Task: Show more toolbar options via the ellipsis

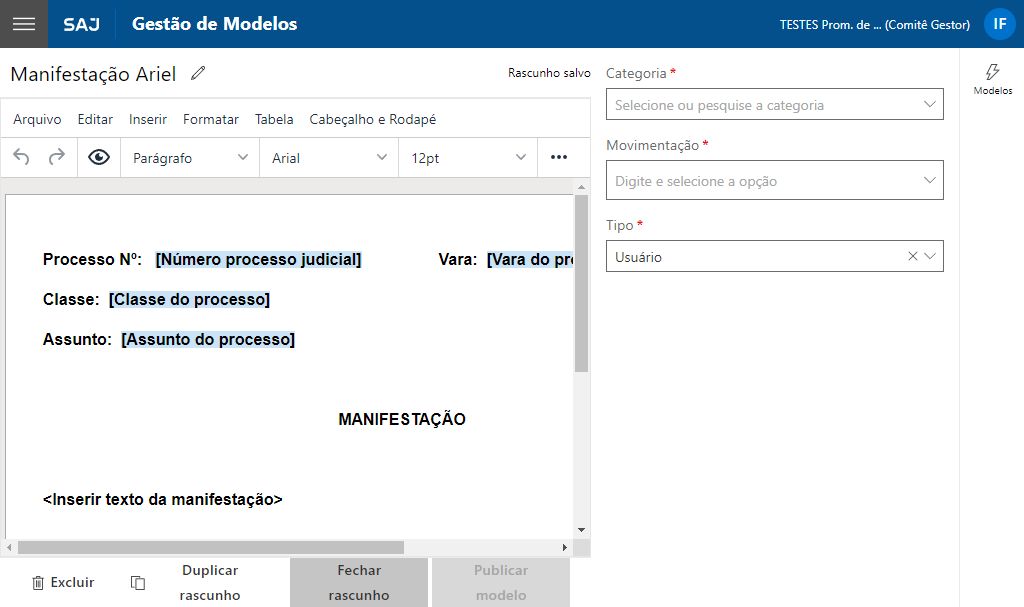Action: click(559, 157)
